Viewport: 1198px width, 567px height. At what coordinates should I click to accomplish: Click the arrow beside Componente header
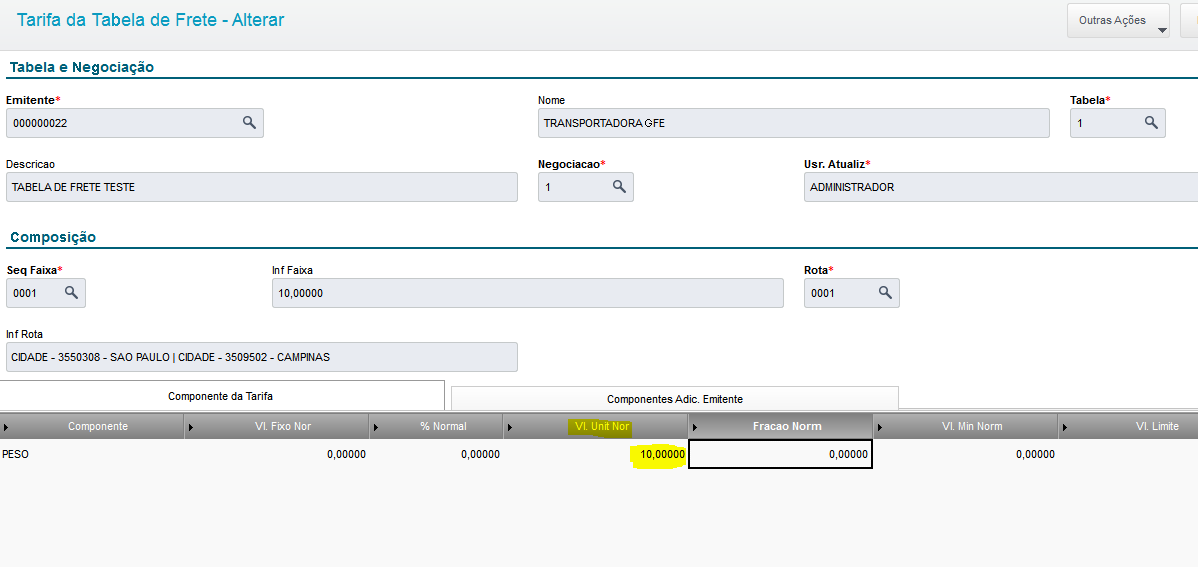(x=6, y=427)
